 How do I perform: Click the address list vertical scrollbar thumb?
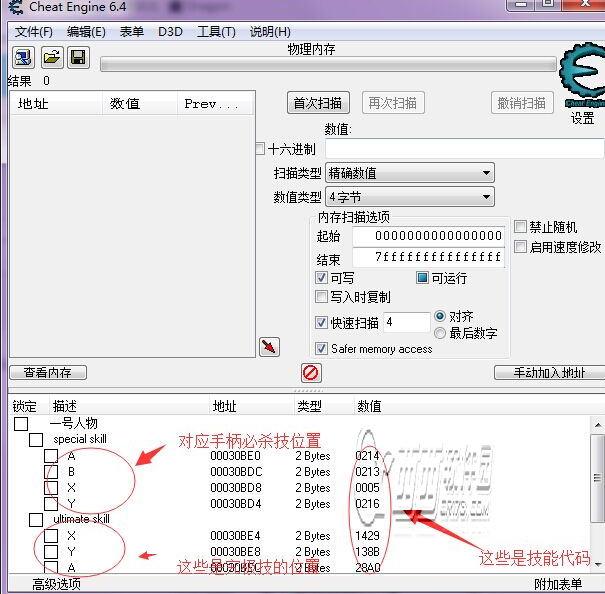click(597, 478)
